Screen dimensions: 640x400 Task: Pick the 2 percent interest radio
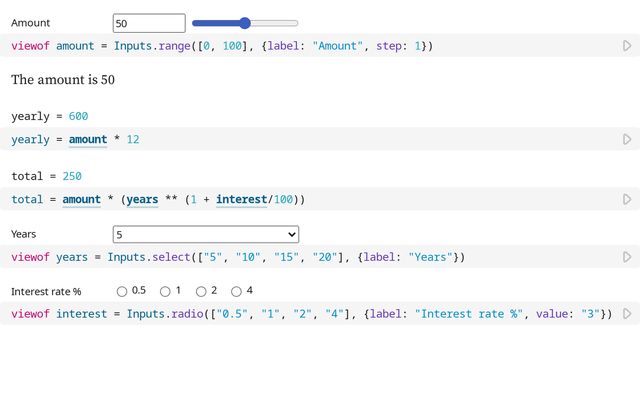[x=201, y=291]
